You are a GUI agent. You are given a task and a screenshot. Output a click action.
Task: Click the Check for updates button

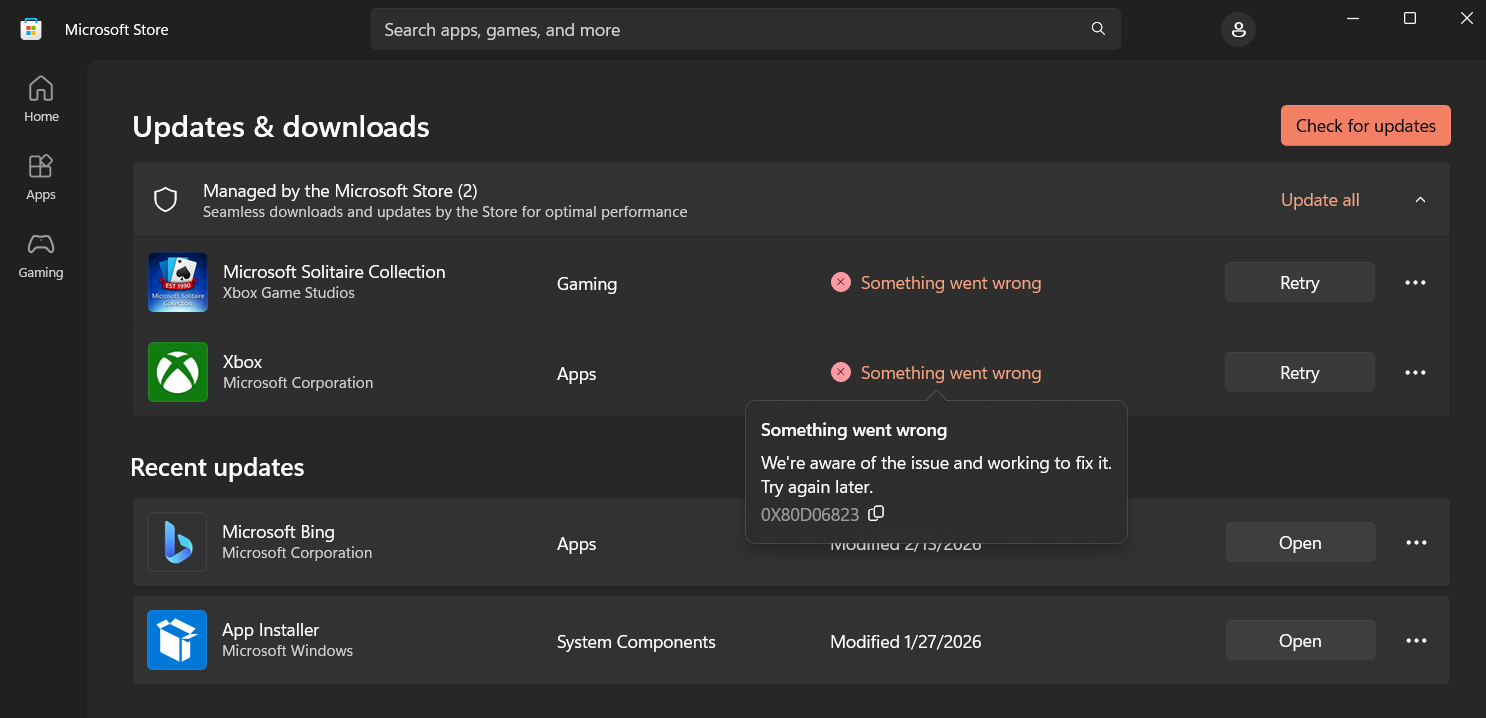pyautogui.click(x=1365, y=126)
